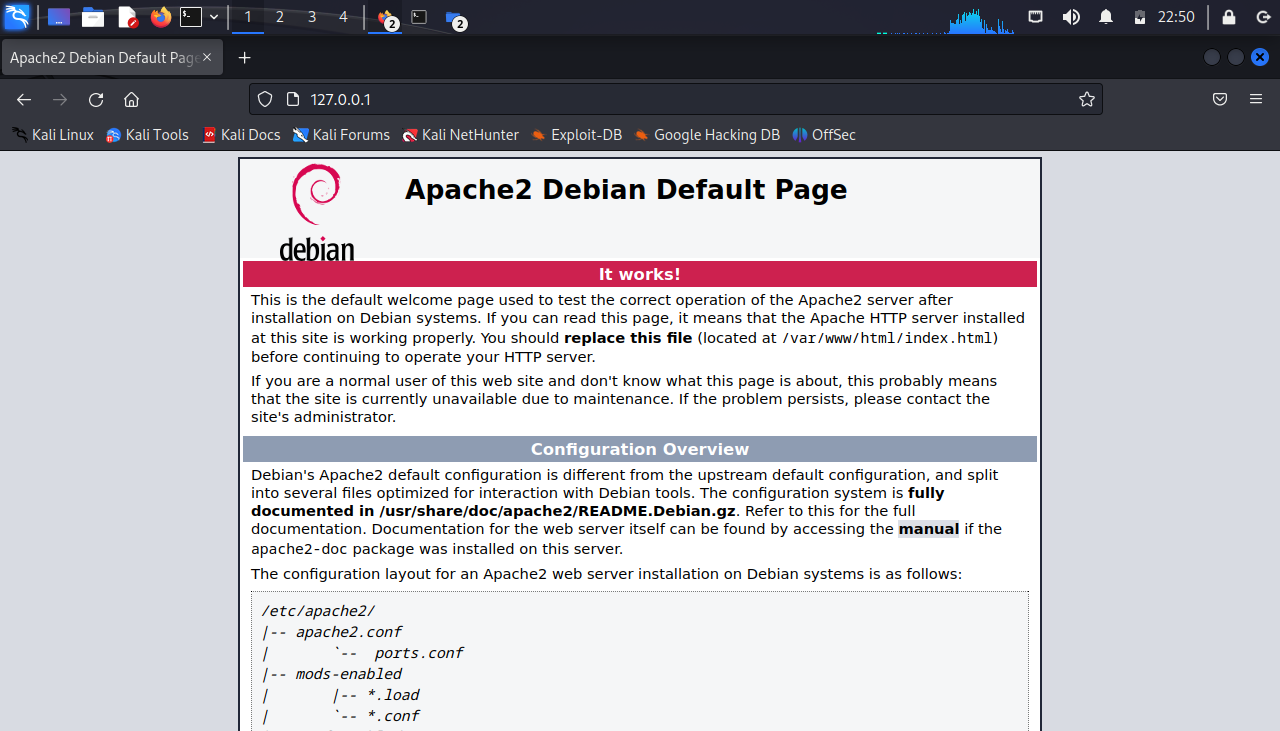Switch to workspace 4
This screenshot has height=731, width=1280.
click(344, 17)
